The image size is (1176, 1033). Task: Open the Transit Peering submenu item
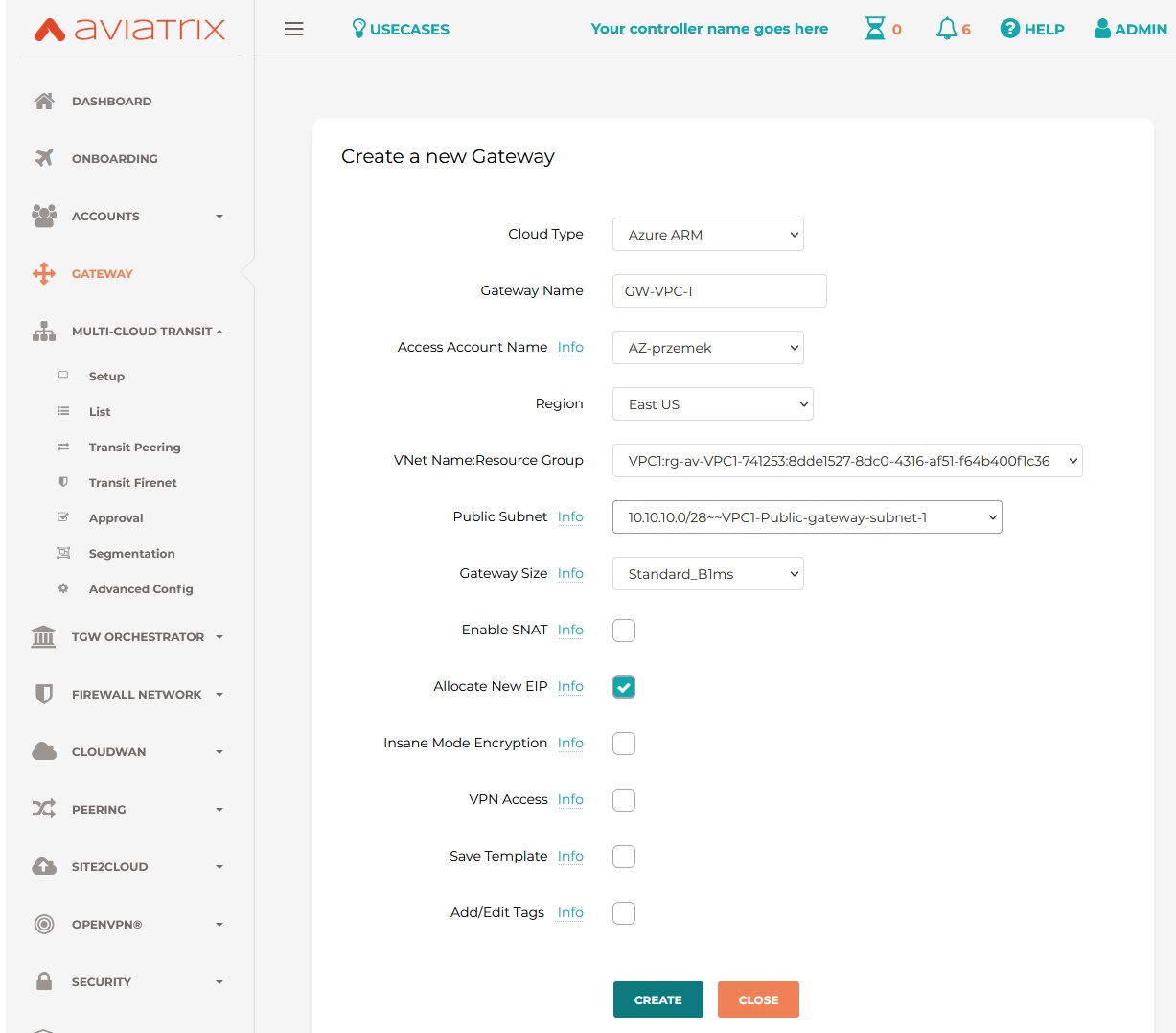[135, 447]
